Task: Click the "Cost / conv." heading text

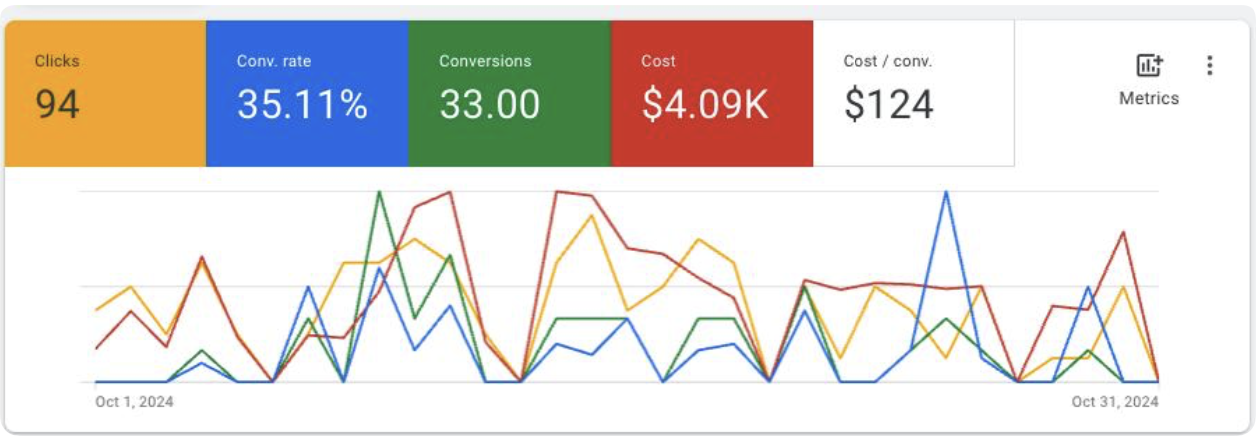Action: tap(887, 61)
